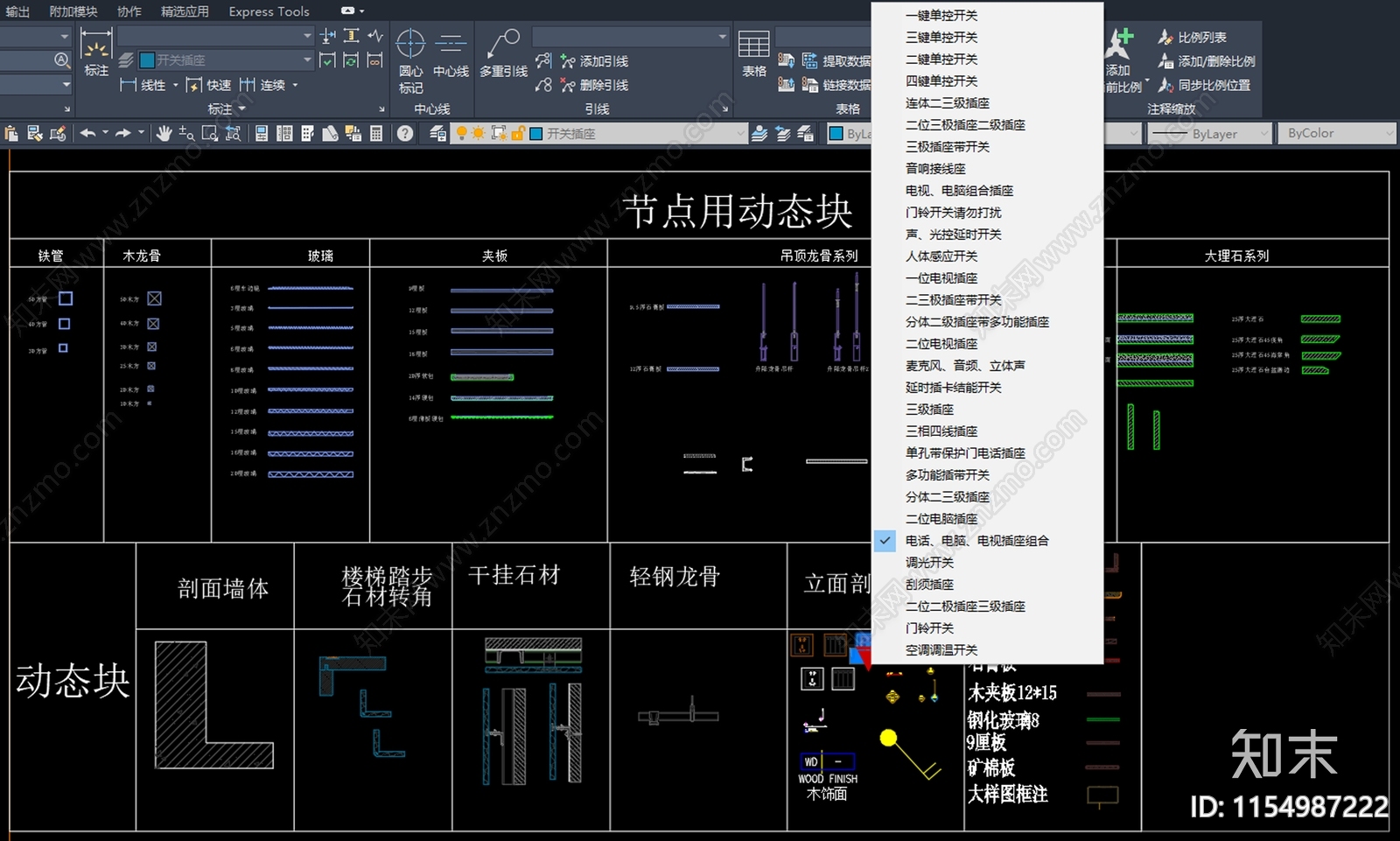1400x841 pixels.
Task: Open the Express Tools tab
Action: pyautogui.click(x=269, y=11)
